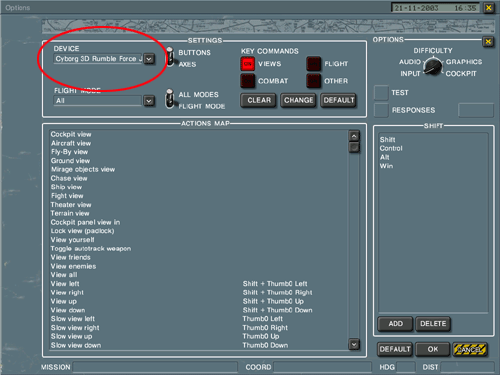The height and width of the screenshot is (375, 500).
Task: Click the CHANGE key command button
Action: pyautogui.click(x=298, y=100)
